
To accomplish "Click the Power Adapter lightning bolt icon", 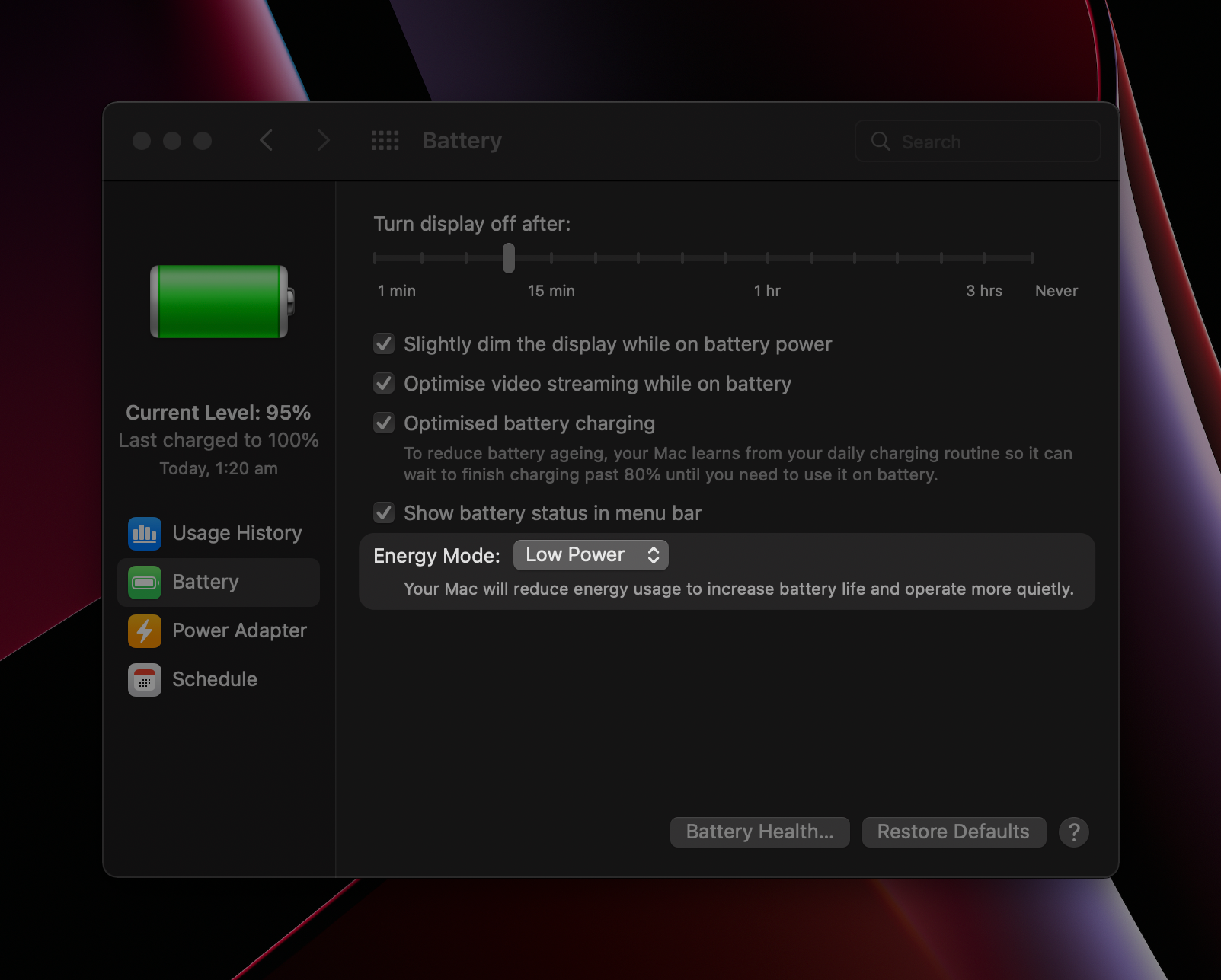I will pyautogui.click(x=145, y=631).
